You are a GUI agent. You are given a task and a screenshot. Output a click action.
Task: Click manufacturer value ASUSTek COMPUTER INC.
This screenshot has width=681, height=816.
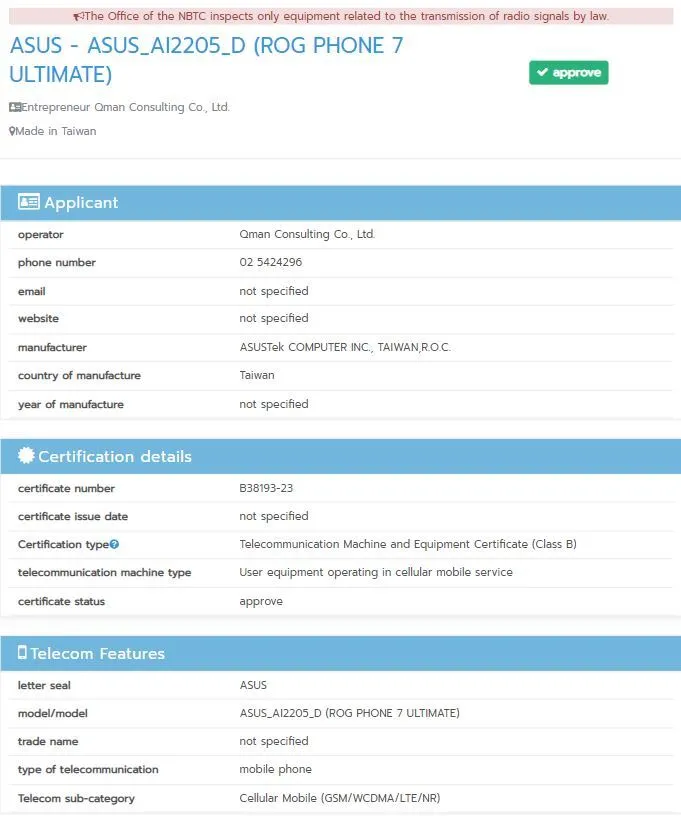(x=345, y=347)
